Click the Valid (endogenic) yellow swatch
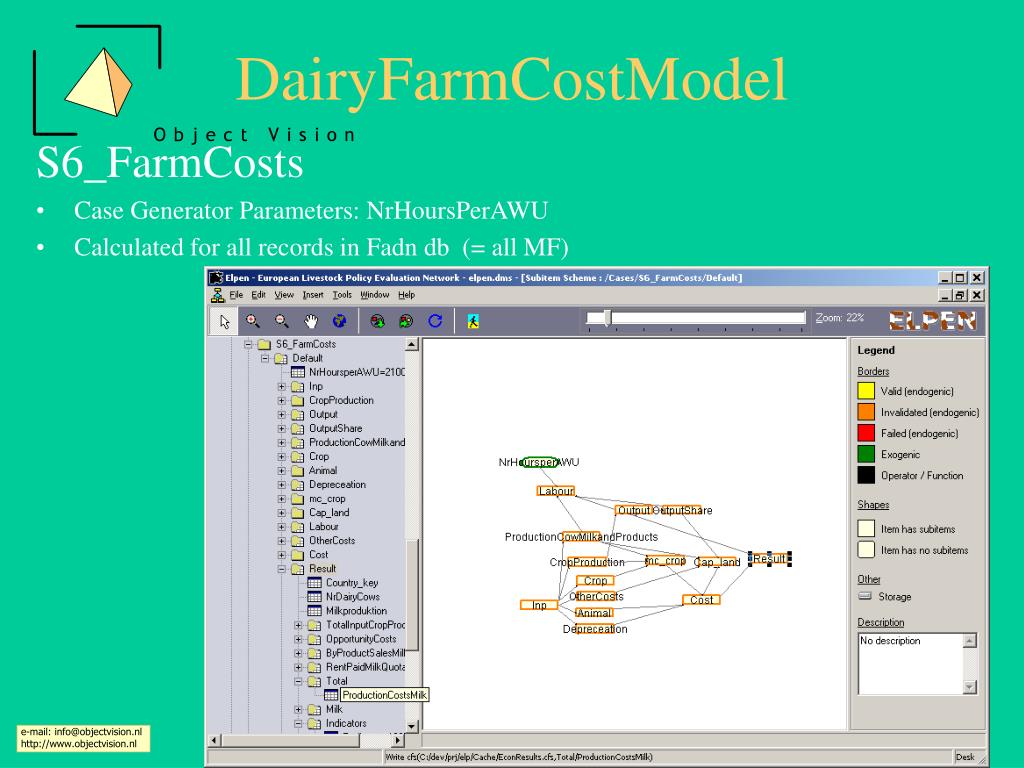Screen dimensions: 1024x768 click(x=866, y=391)
